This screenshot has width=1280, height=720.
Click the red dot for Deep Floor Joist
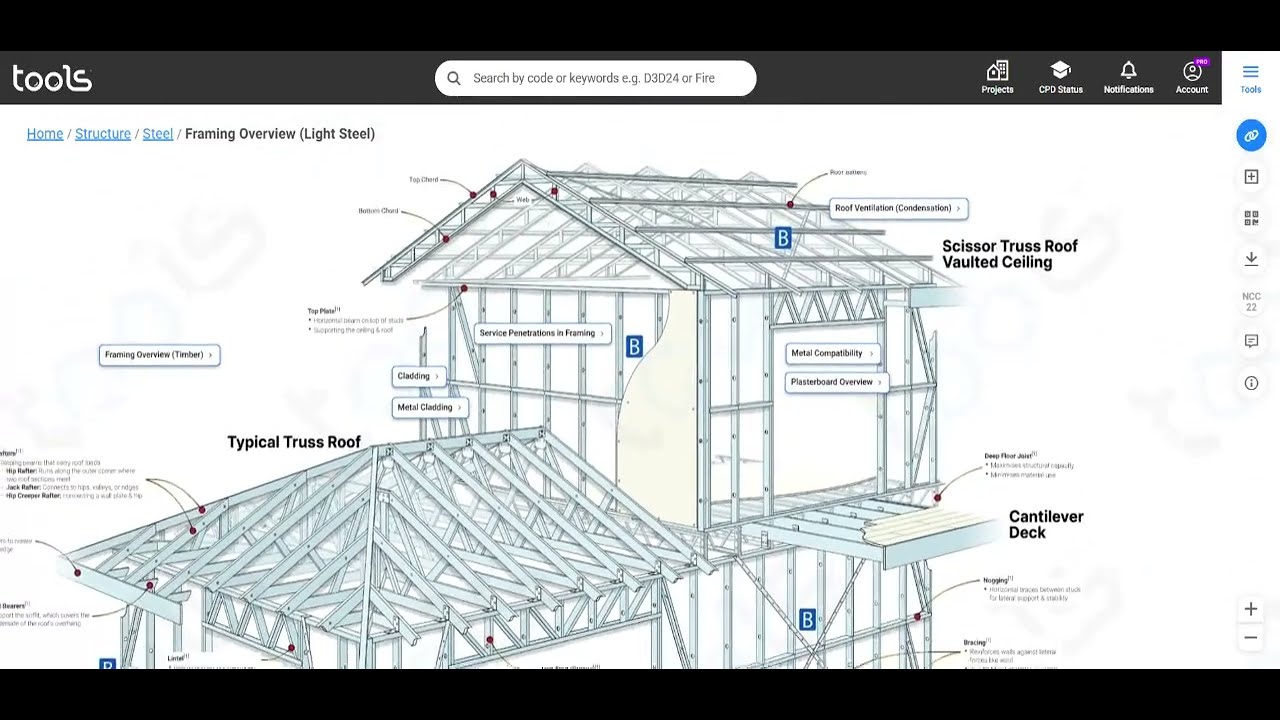[x=938, y=497]
